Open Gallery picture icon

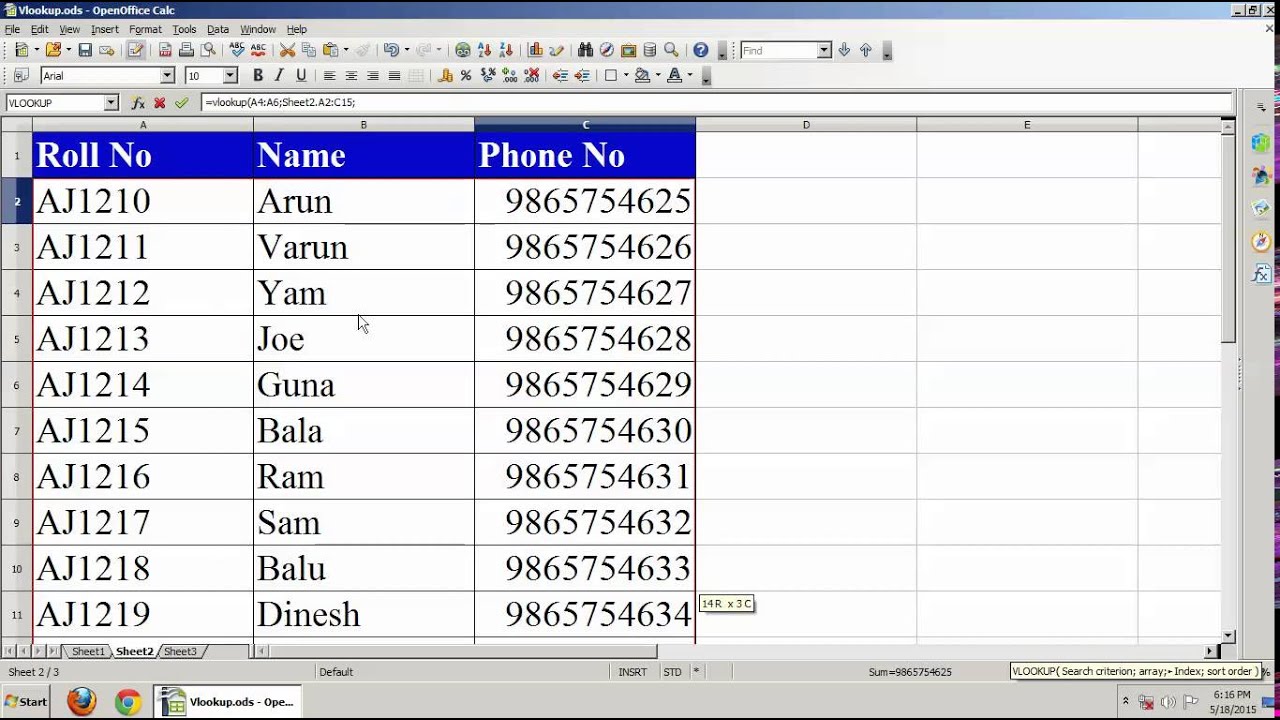(628, 50)
